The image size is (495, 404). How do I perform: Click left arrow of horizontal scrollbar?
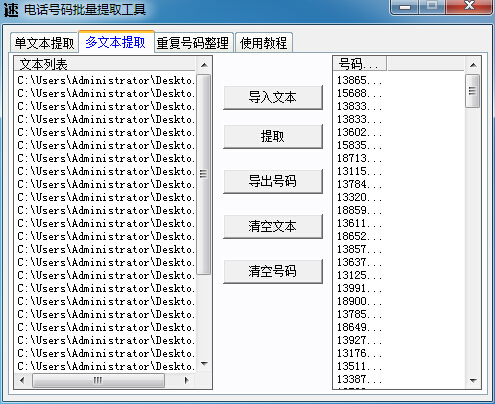tap(22, 380)
